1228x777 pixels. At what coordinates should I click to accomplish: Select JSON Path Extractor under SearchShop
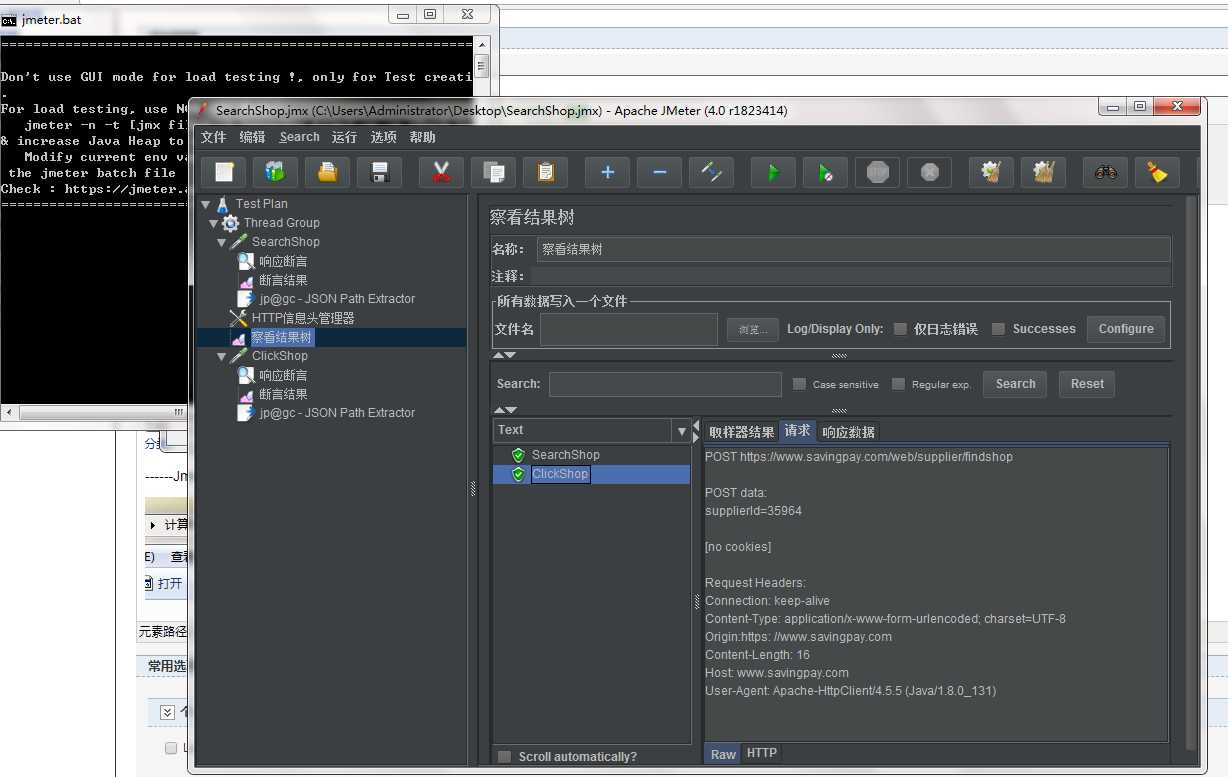336,299
